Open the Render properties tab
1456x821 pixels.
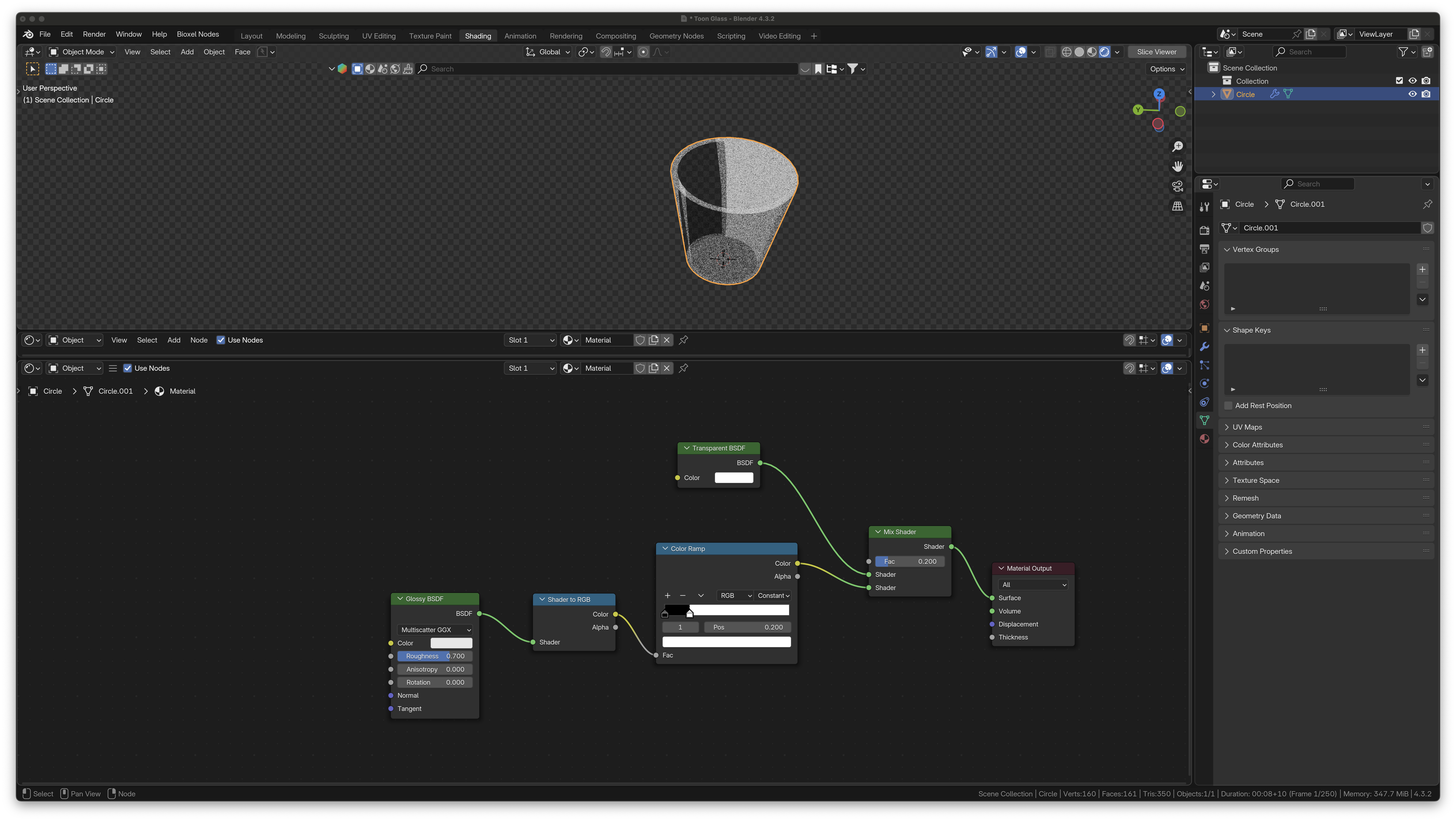1204,230
